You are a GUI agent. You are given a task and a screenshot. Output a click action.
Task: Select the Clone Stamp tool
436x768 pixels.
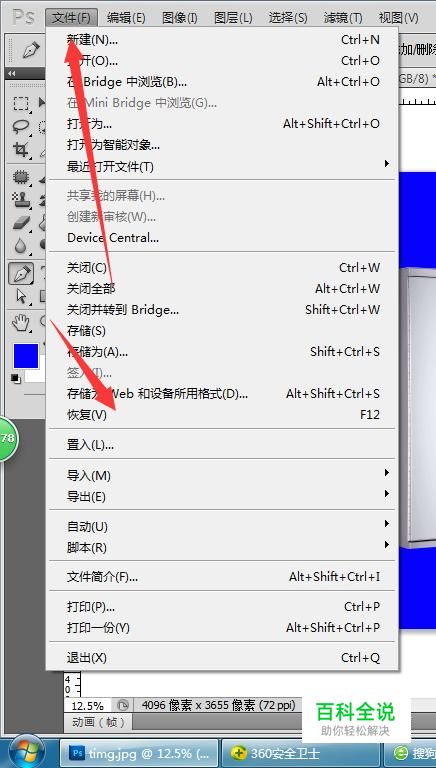click(x=21, y=199)
